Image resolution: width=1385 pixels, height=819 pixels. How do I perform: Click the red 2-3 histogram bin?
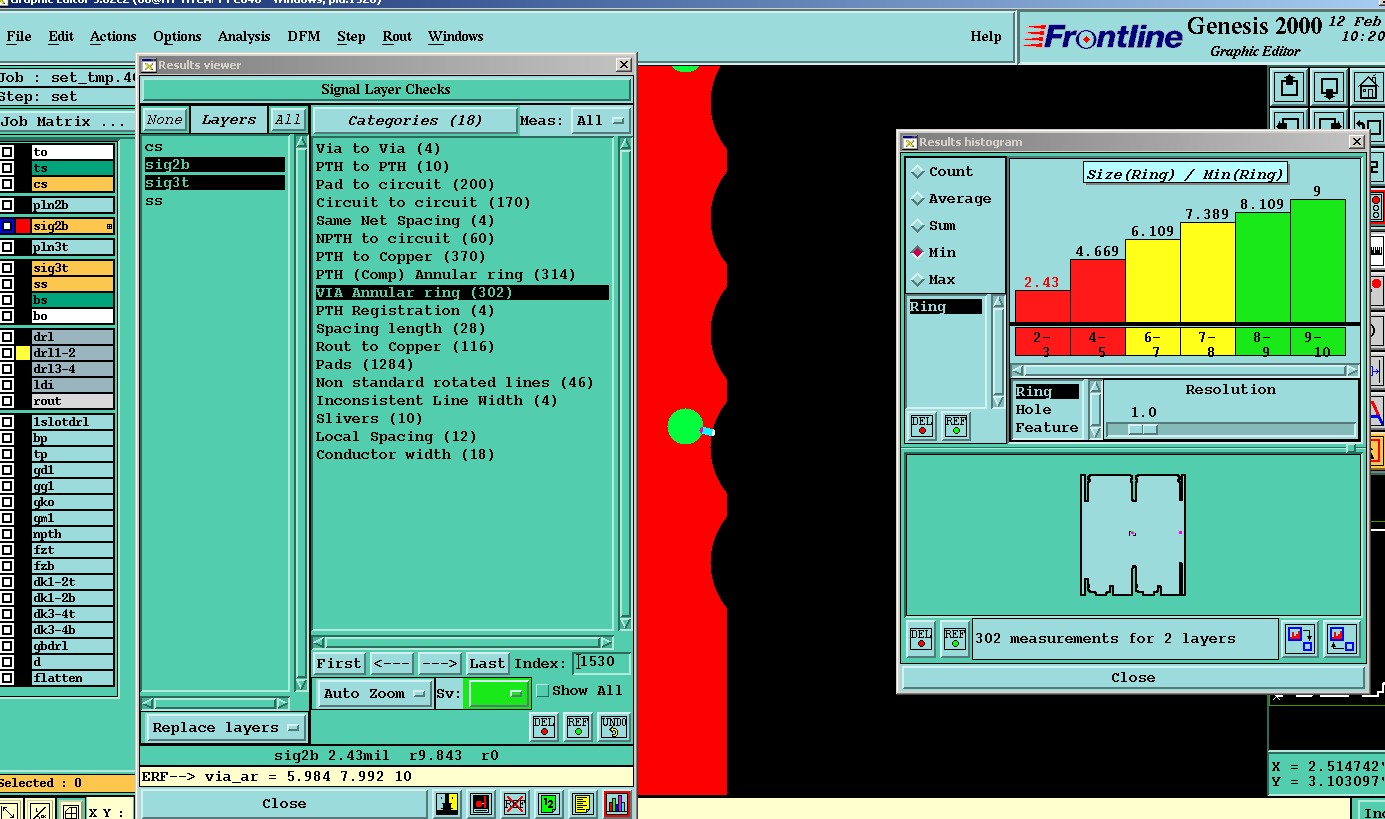[x=1042, y=342]
